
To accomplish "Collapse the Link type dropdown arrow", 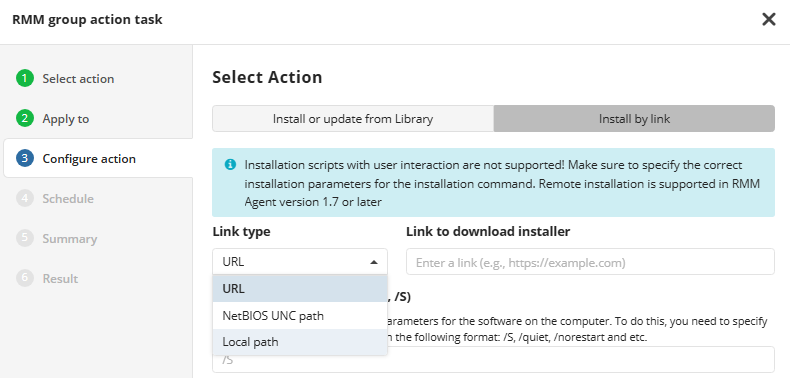I will pyautogui.click(x=373, y=262).
